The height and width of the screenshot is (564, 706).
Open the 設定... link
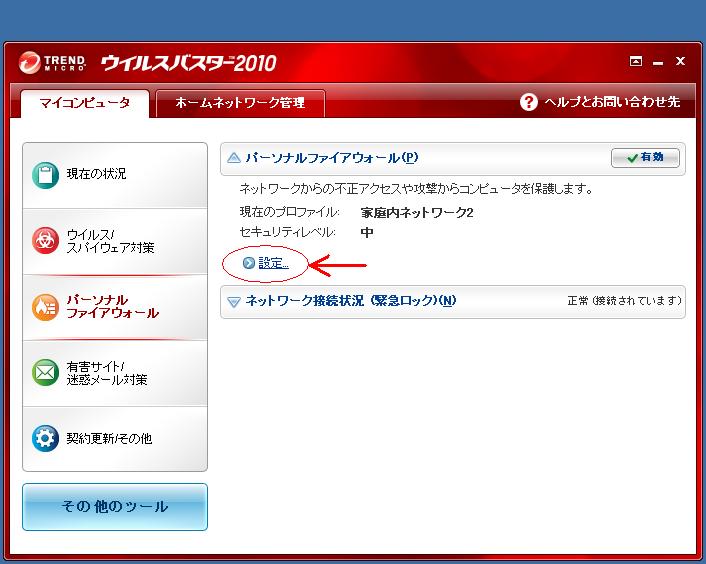coord(273,263)
